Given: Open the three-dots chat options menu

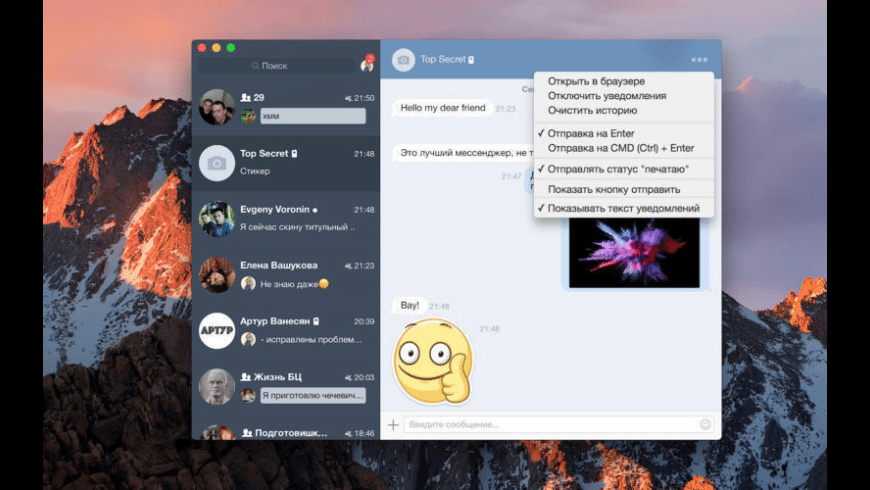Looking at the screenshot, I should click(x=699, y=59).
